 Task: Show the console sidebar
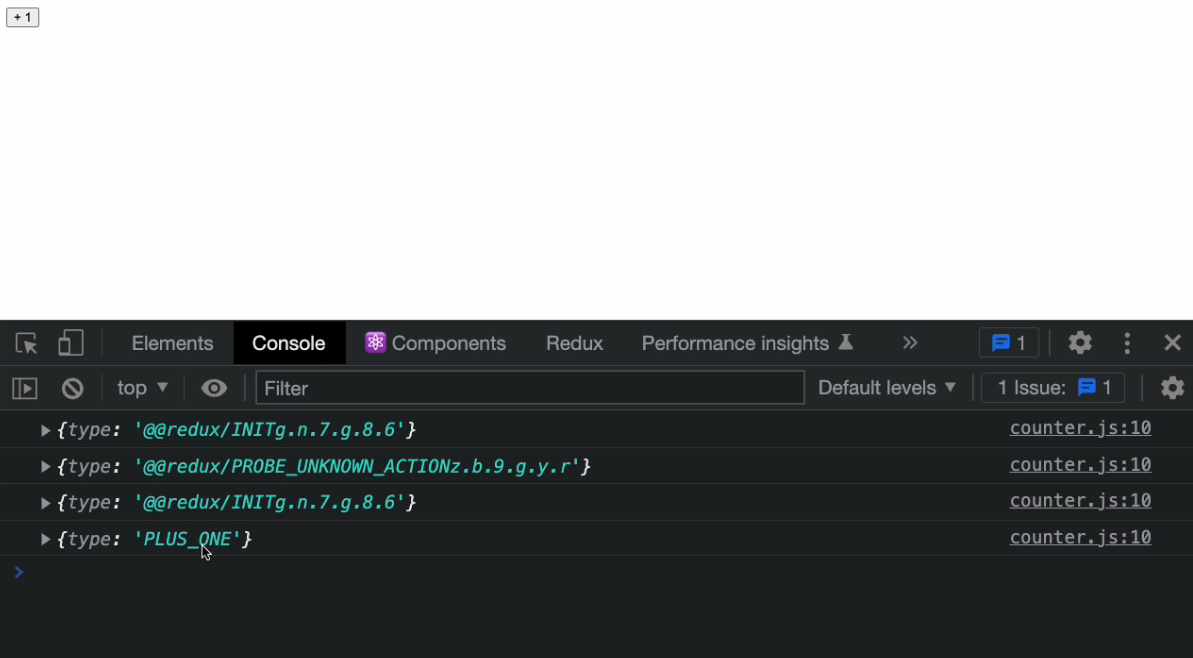point(25,388)
